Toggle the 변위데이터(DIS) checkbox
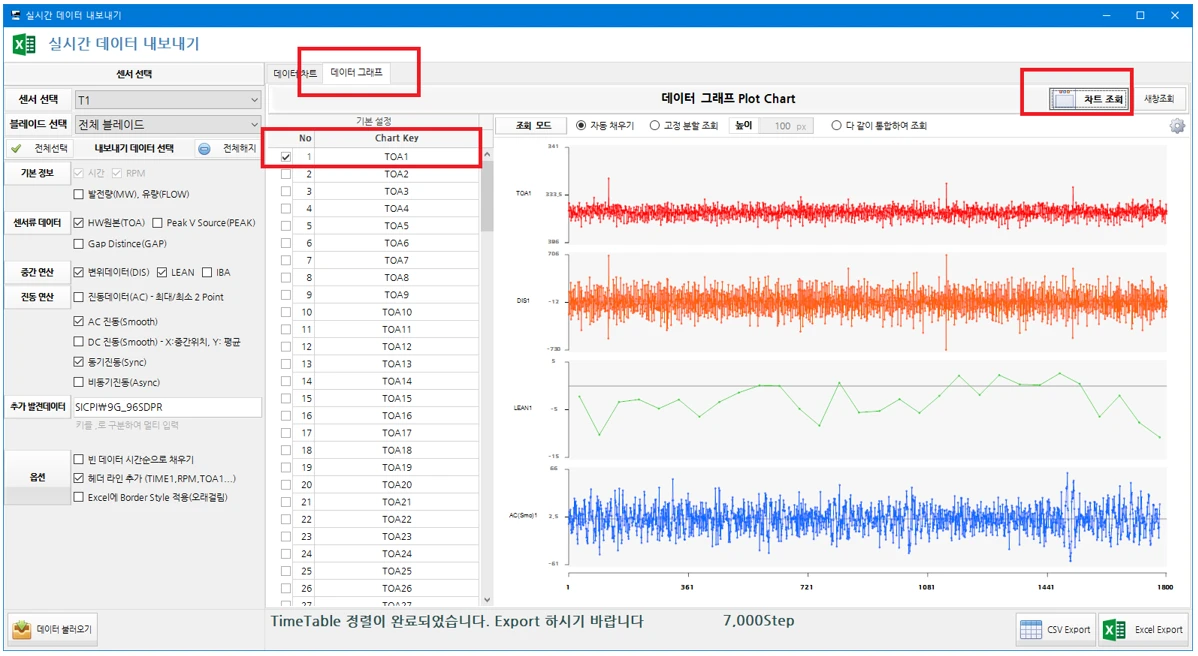This screenshot has height=656, width=1198. point(79,273)
